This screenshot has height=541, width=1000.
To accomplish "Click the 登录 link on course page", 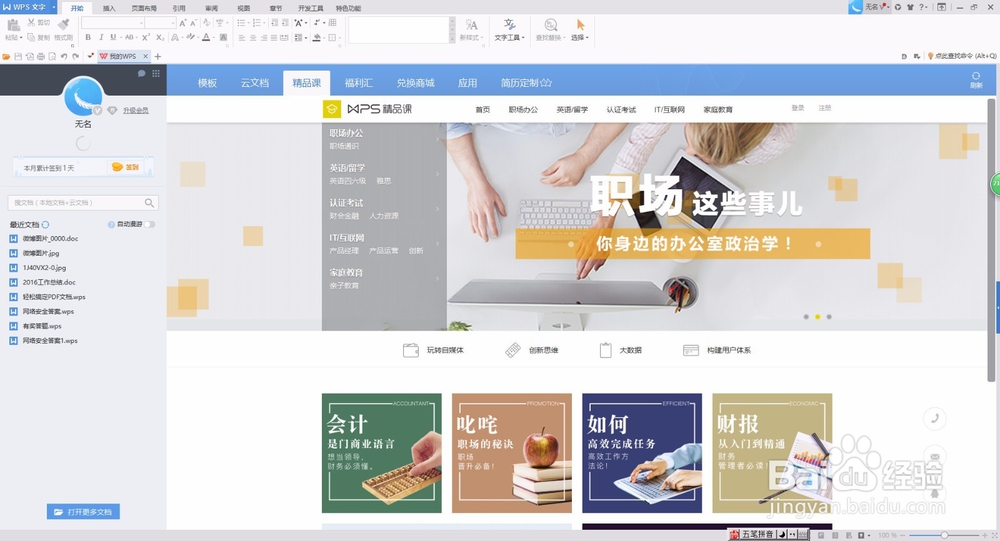I will point(798,108).
